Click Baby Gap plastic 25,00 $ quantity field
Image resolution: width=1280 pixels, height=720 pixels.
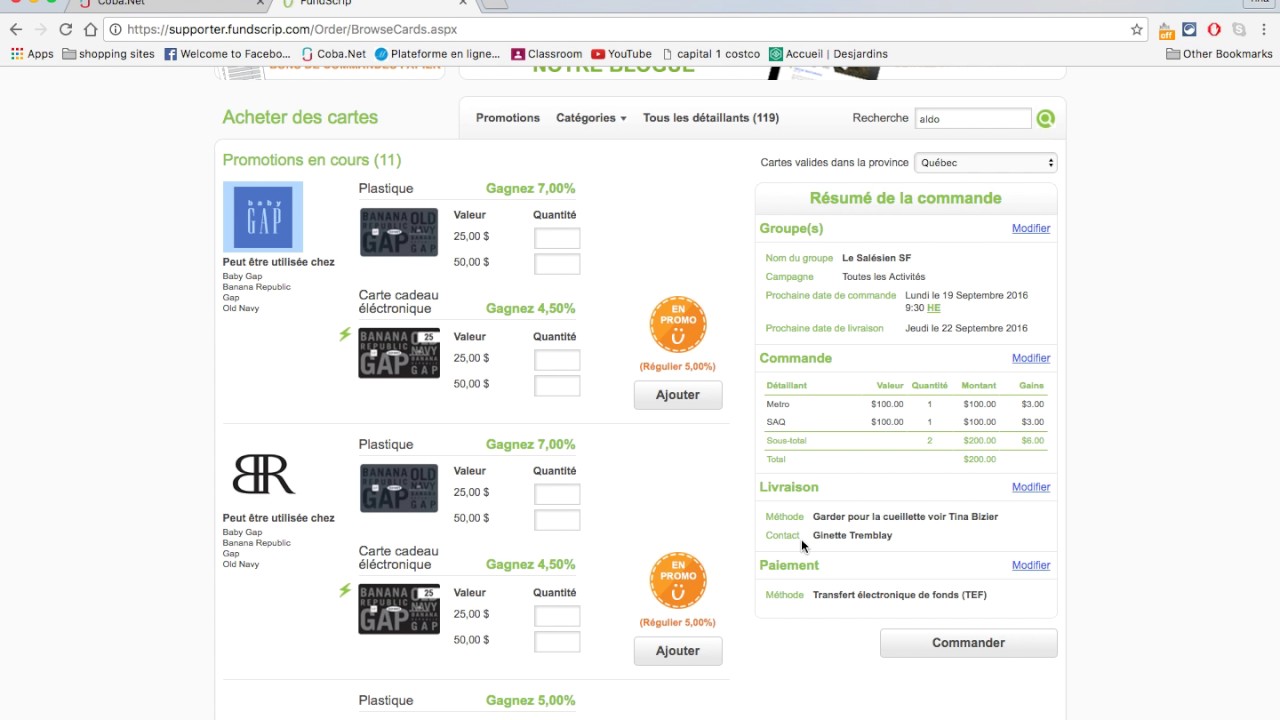coord(557,238)
